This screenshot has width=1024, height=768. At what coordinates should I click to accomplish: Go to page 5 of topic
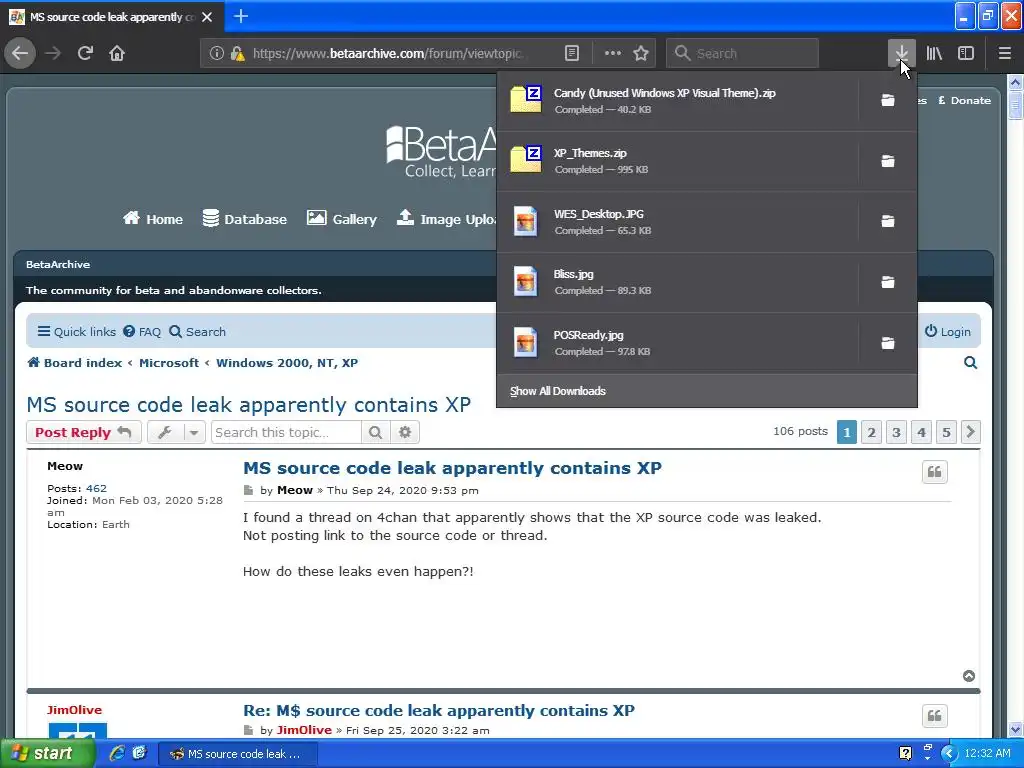click(946, 432)
